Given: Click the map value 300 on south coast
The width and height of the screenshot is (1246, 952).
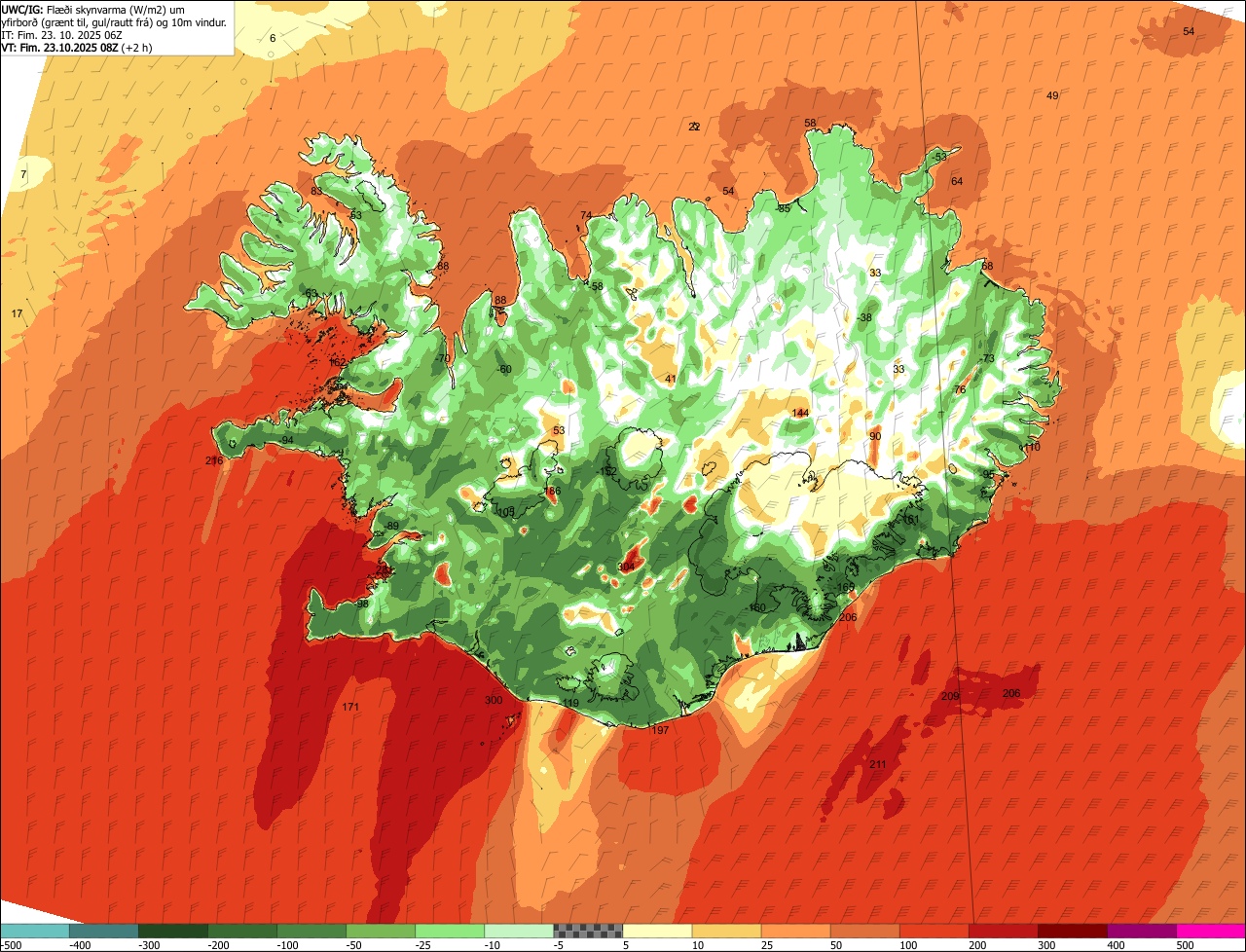Looking at the screenshot, I should [x=494, y=700].
